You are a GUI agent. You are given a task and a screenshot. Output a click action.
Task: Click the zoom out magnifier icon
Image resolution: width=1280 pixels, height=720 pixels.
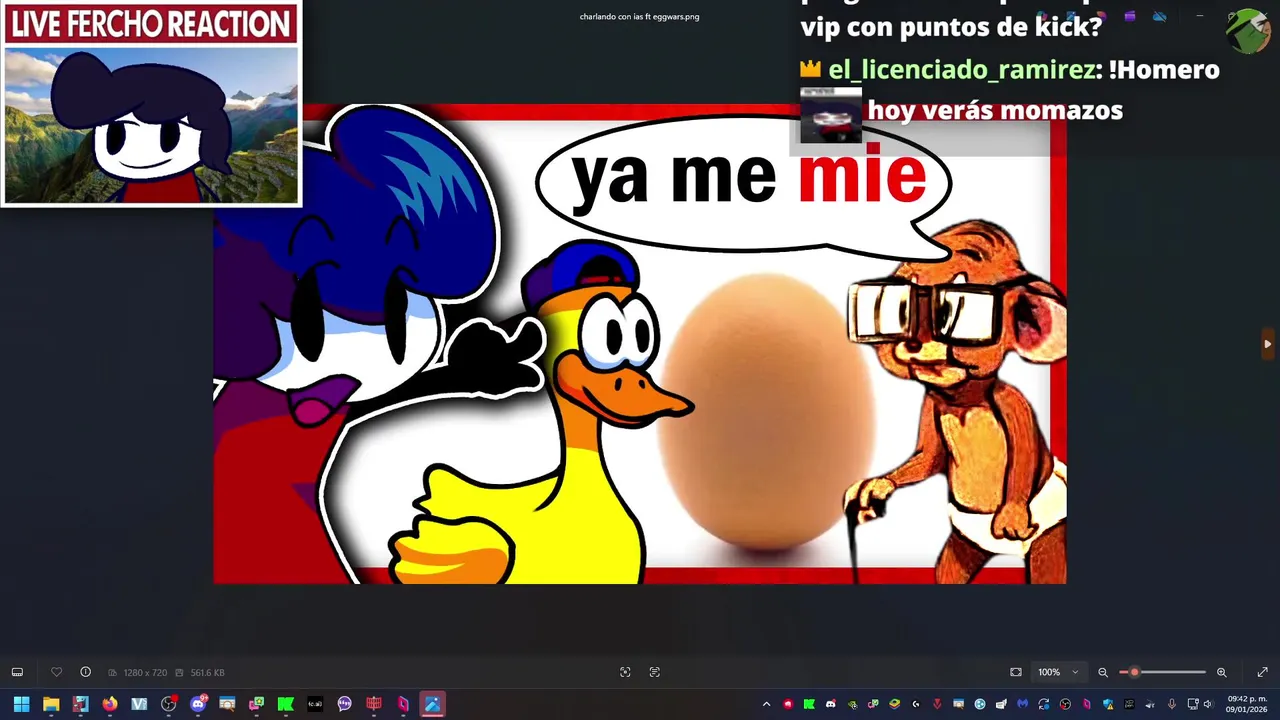1103,672
